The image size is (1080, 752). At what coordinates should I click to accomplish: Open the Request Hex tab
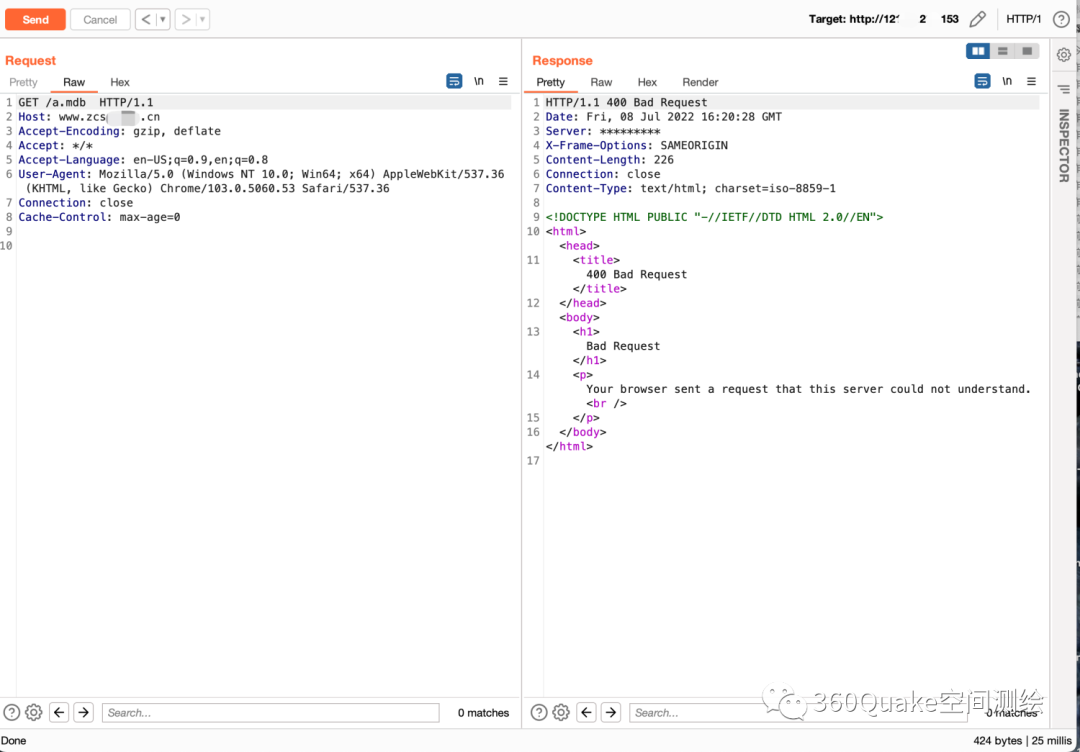point(120,82)
